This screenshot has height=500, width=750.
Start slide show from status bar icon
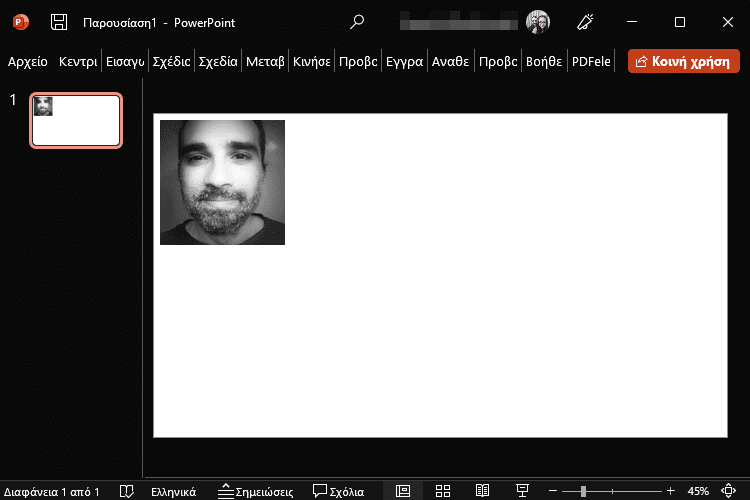(x=522, y=491)
